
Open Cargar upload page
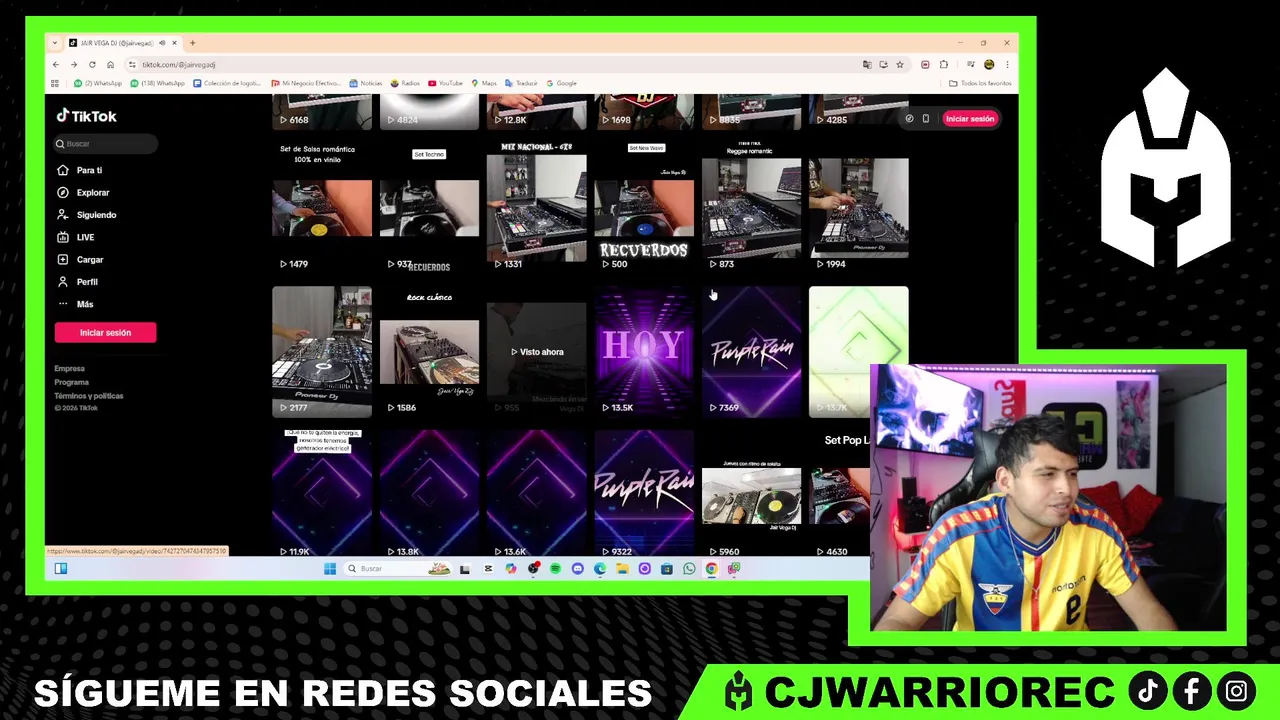(x=80, y=259)
